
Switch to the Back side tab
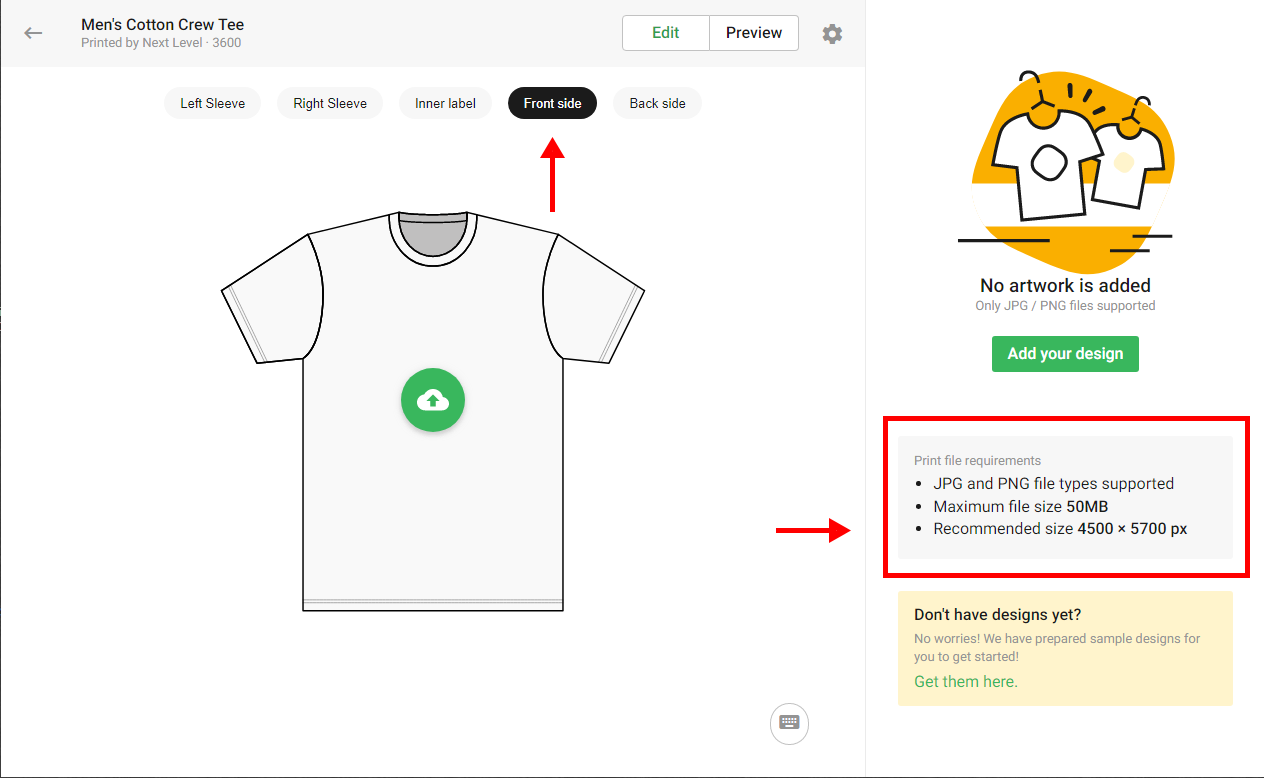657,103
